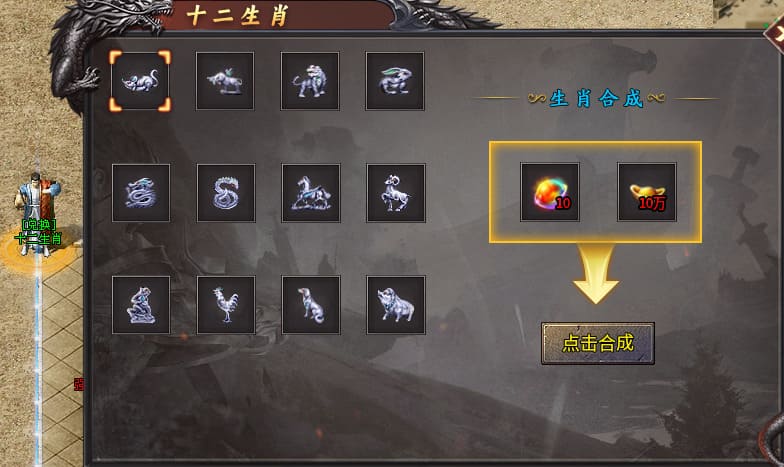Choose the Tiger zodiac statue
Viewport: 784px width, 467px height.
(x=310, y=81)
